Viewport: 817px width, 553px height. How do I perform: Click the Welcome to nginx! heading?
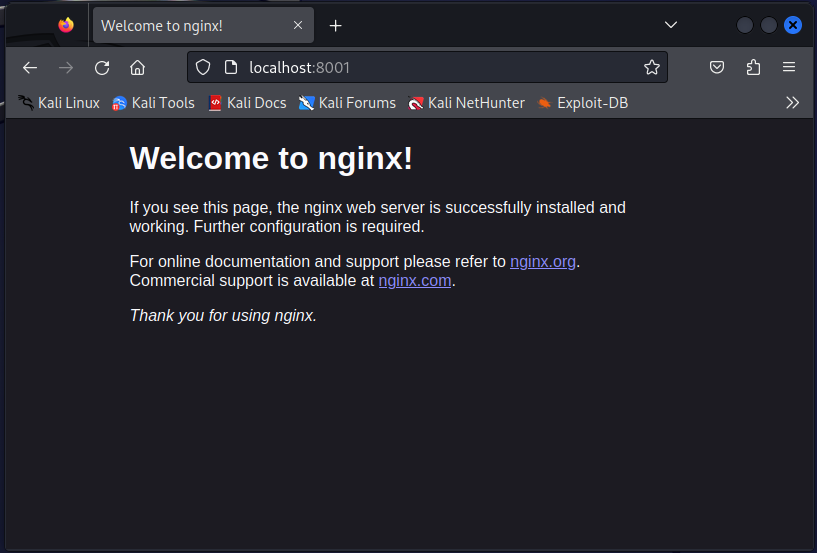click(271, 158)
